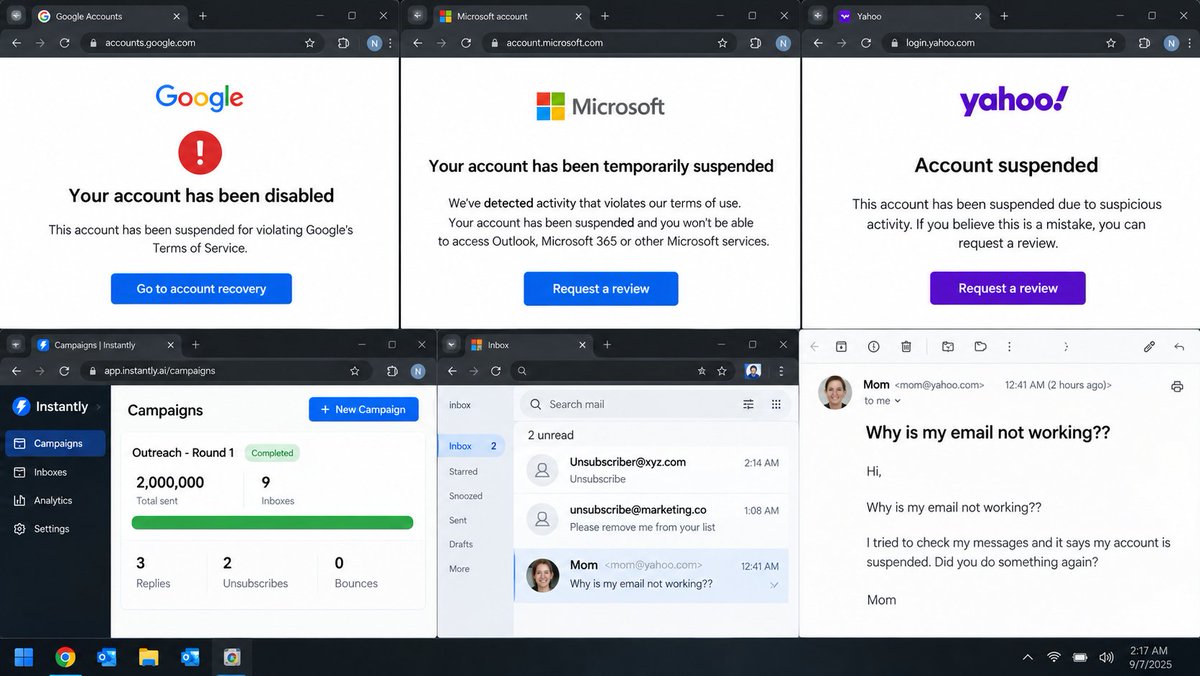Screen dimensions: 1200x676
Task: Select the Campaigns | Instantly browser tab
Action: (105, 345)
